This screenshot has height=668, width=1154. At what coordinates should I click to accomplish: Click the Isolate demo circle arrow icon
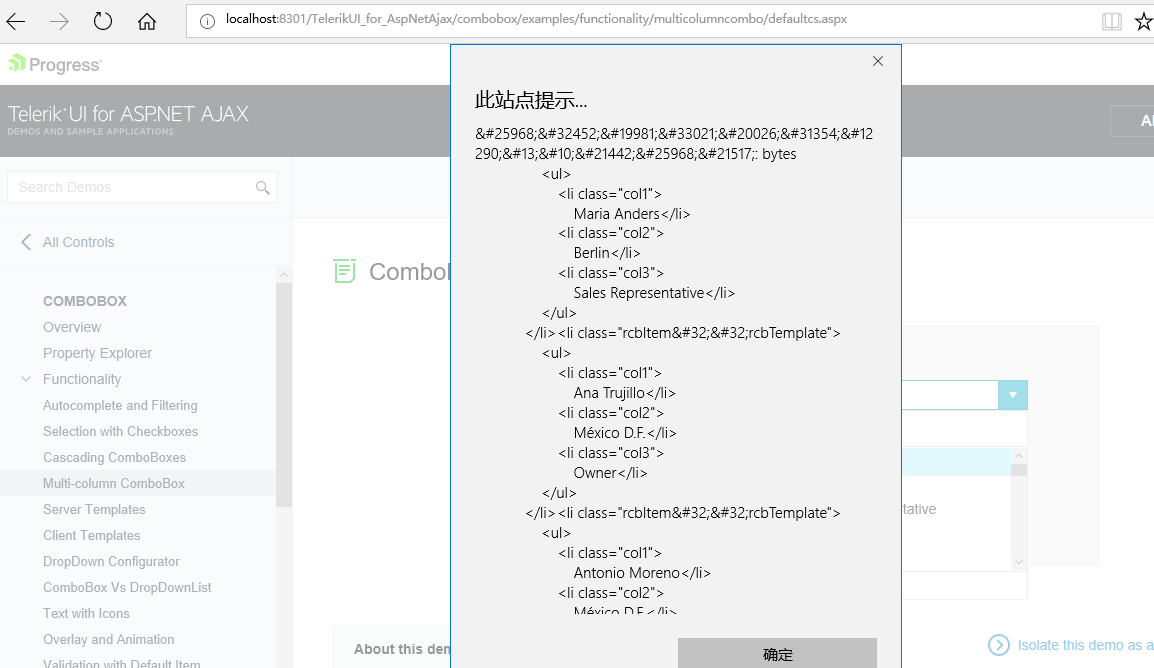999,645
